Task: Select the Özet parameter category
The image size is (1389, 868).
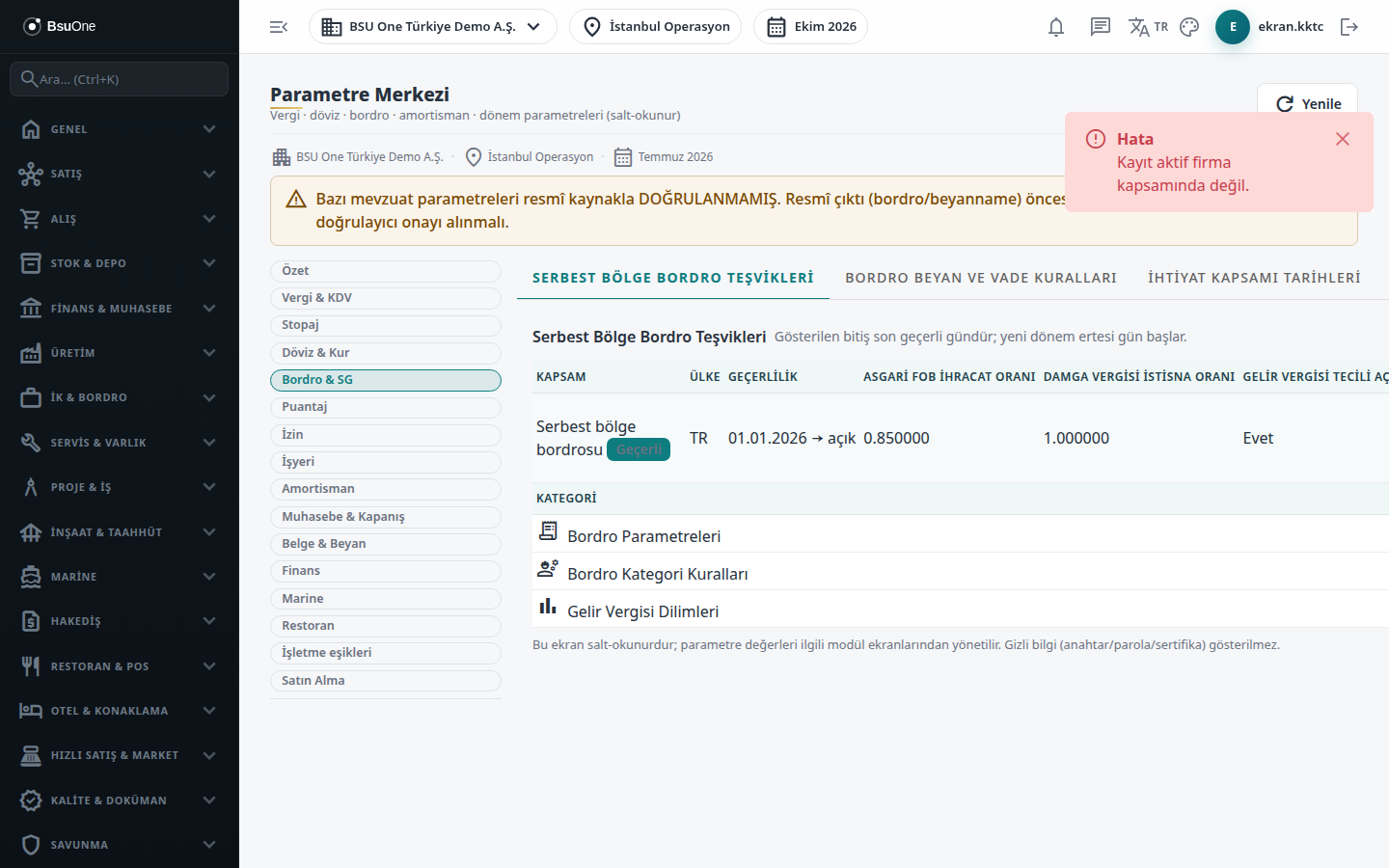Action: pyautogui.click(x=386, y=271)
